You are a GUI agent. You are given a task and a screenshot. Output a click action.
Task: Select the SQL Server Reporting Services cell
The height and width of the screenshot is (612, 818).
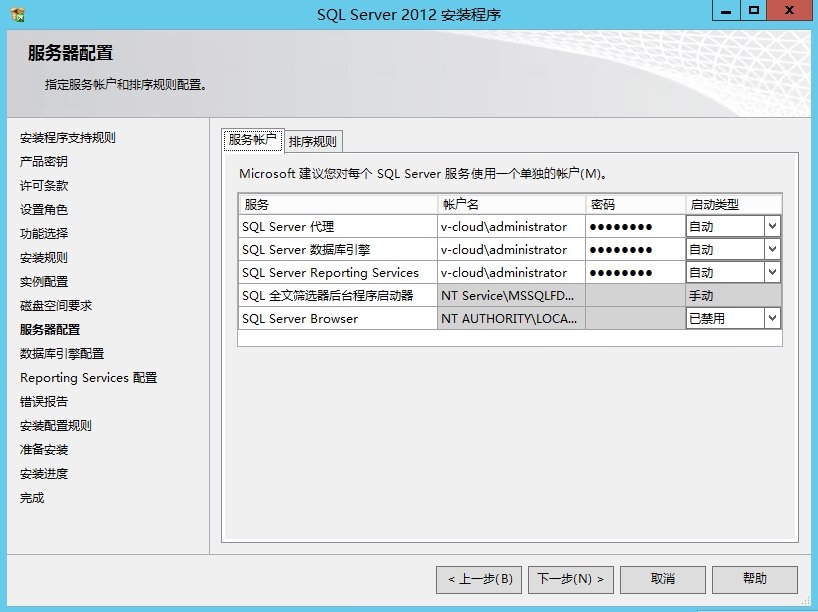click(338, 272)
